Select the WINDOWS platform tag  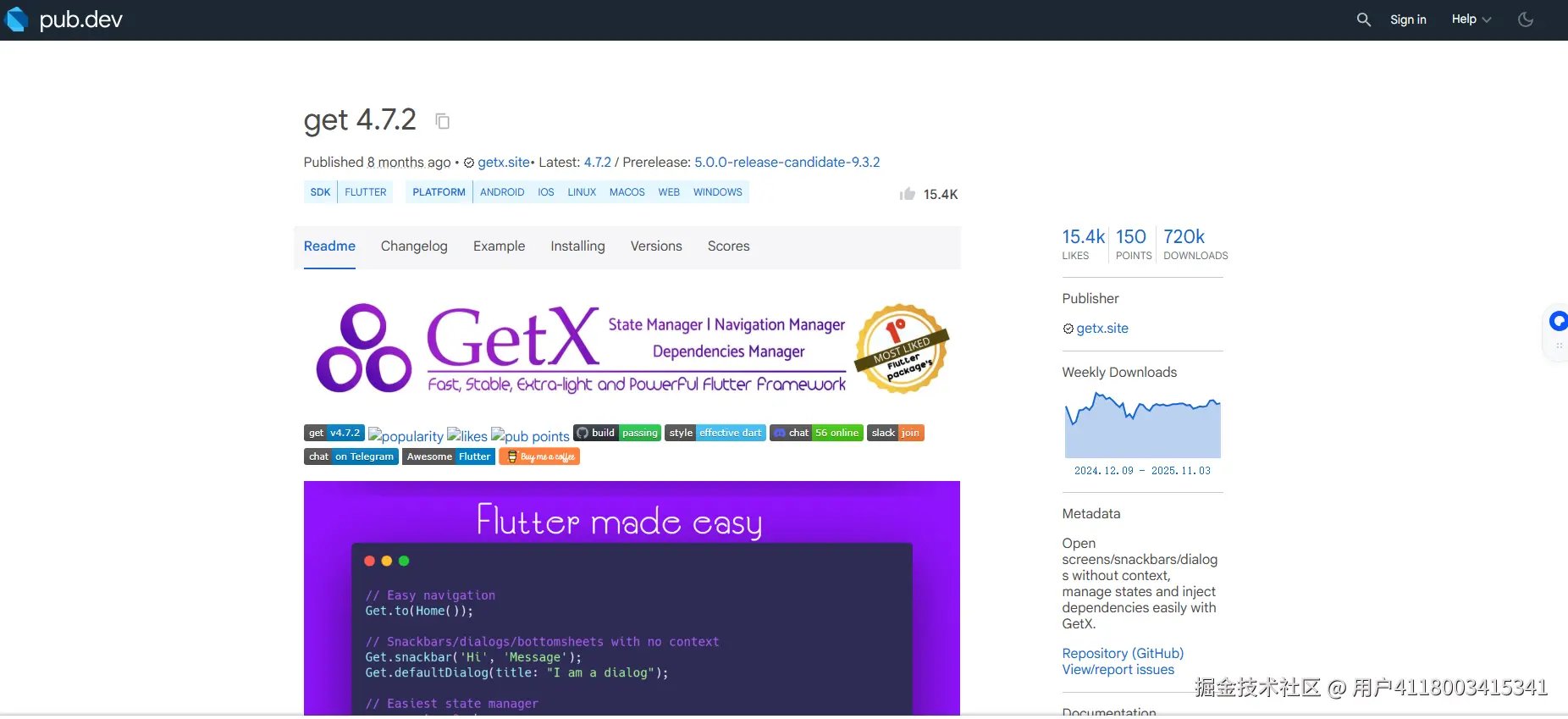[717, 192]
